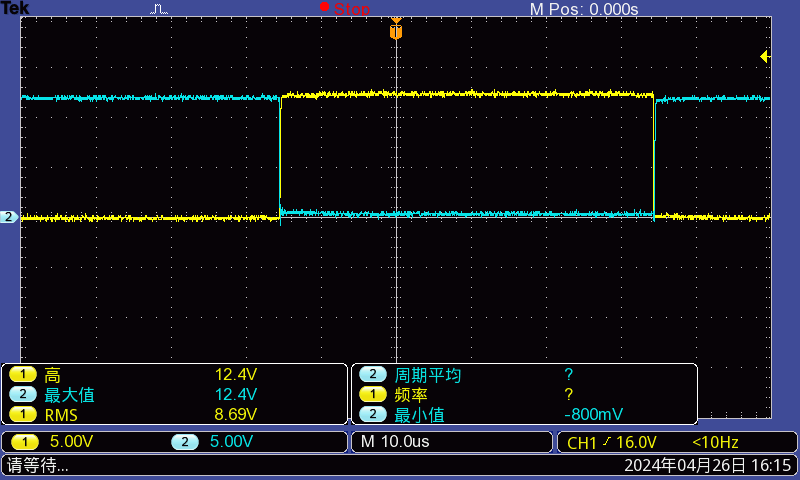Image resolution: width=800 pixels, height=480 pixels.
Task: Click the 最小值 measurement label
Action: (419, 415)
